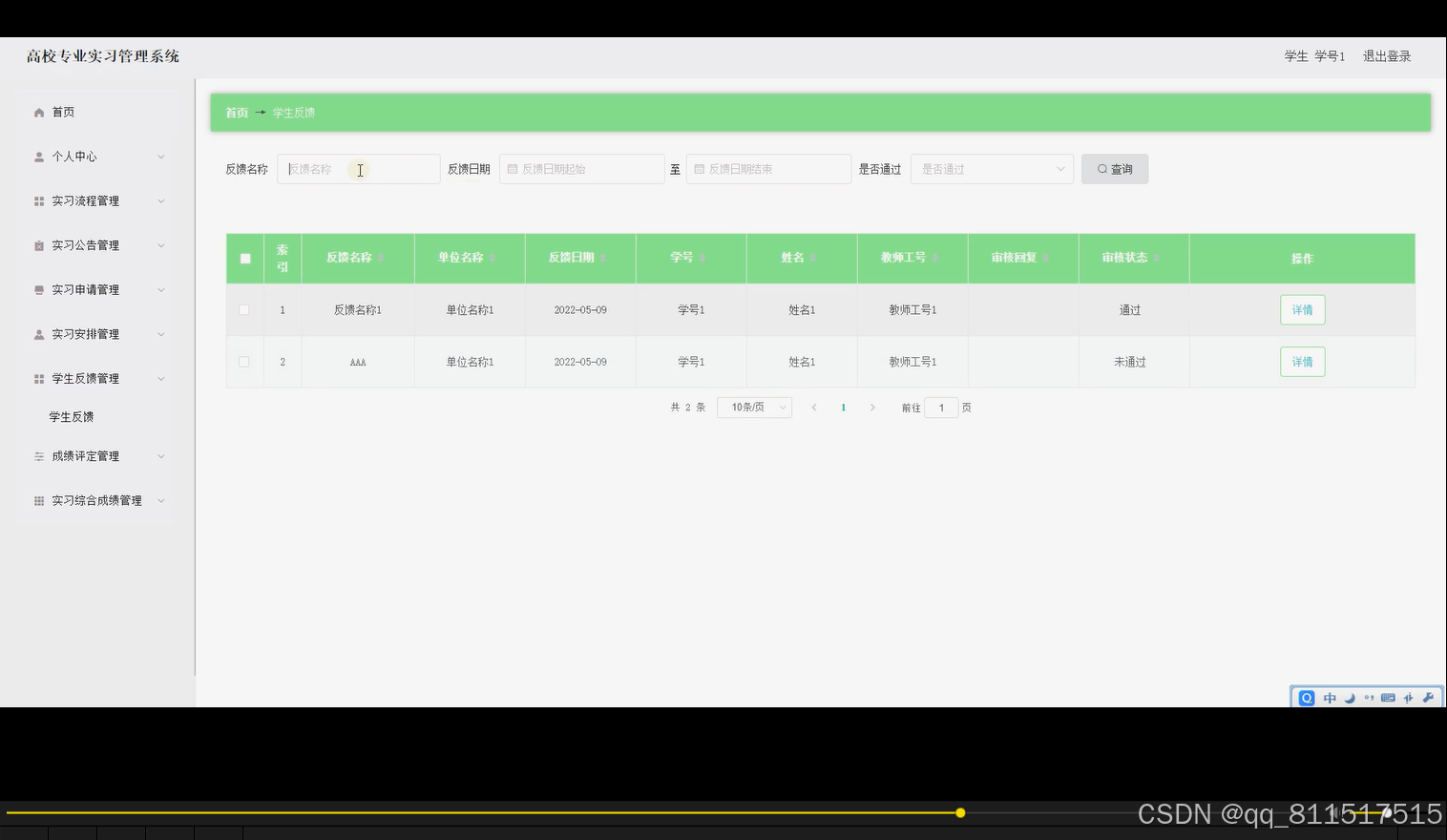Click the calendar icon in 反馈日期起始 field

click(x=513, y=169)
